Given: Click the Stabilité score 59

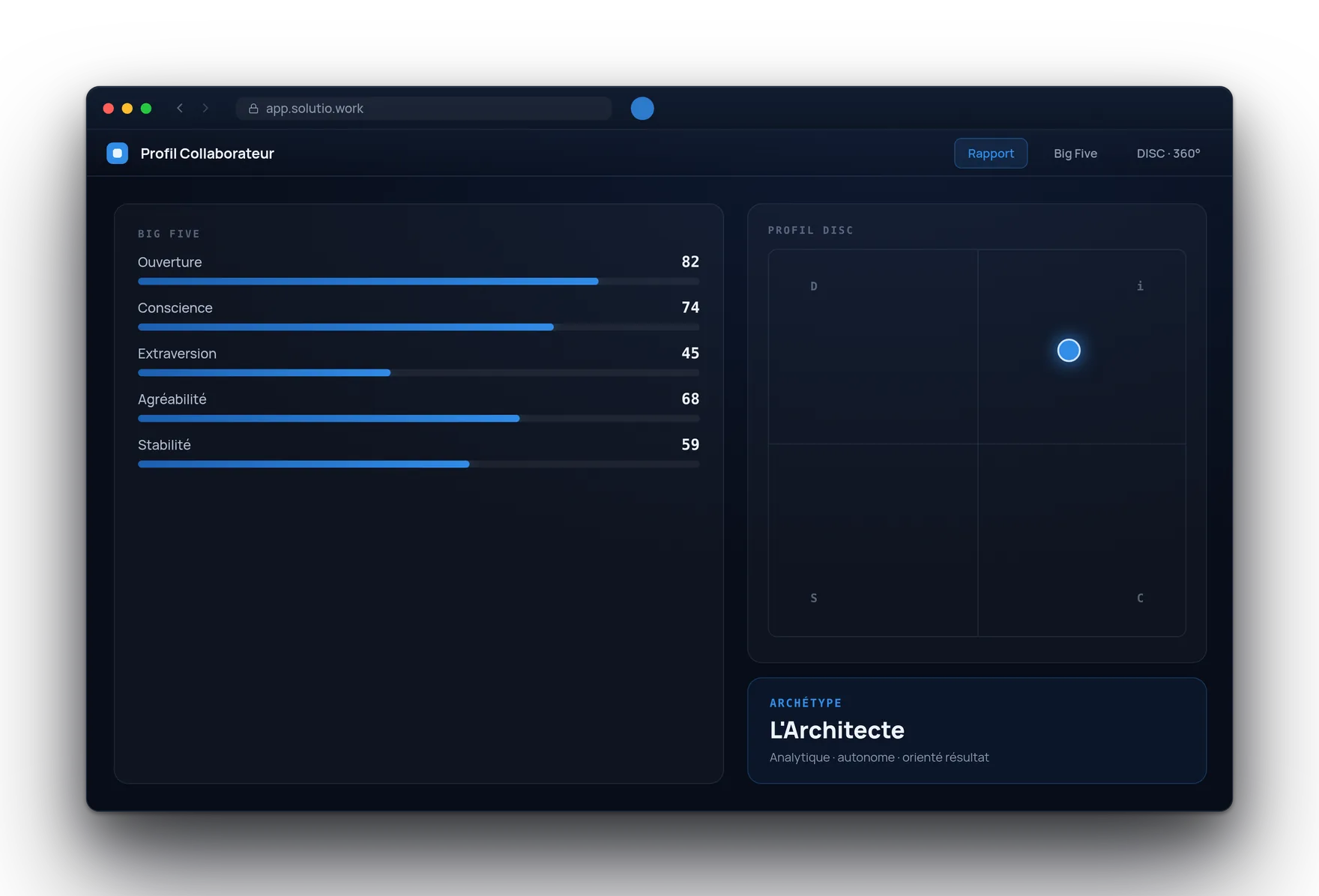Looking at the screenshot, I should coord(690,444).
